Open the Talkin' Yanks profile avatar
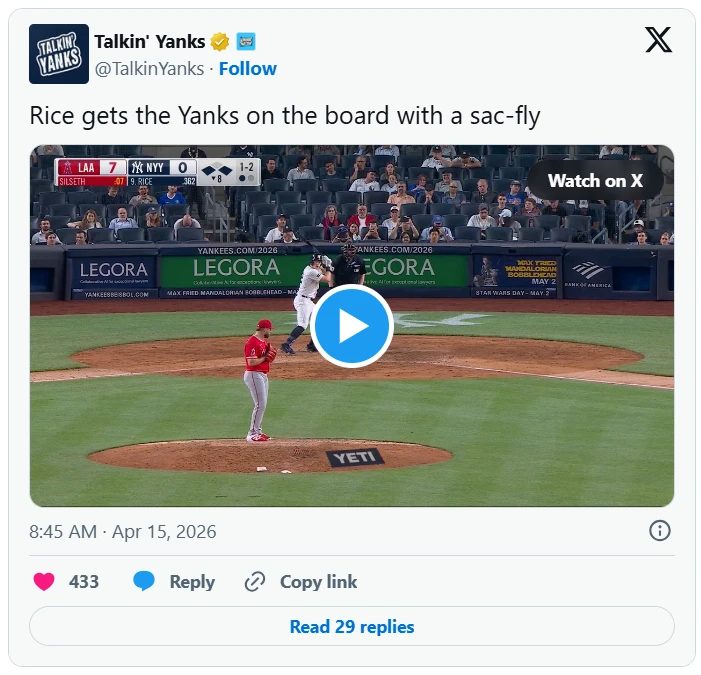Viewport: 701px width, 675px height. [x=59, y=54]
